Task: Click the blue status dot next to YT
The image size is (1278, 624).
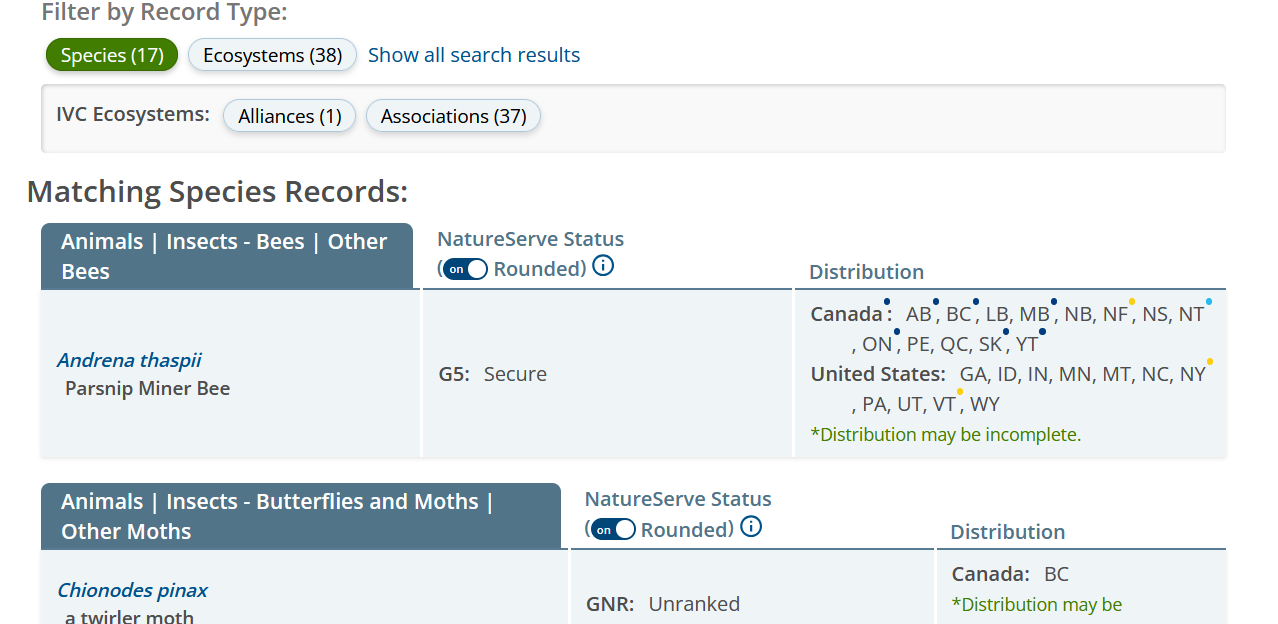Action: tap(1042, 331)
